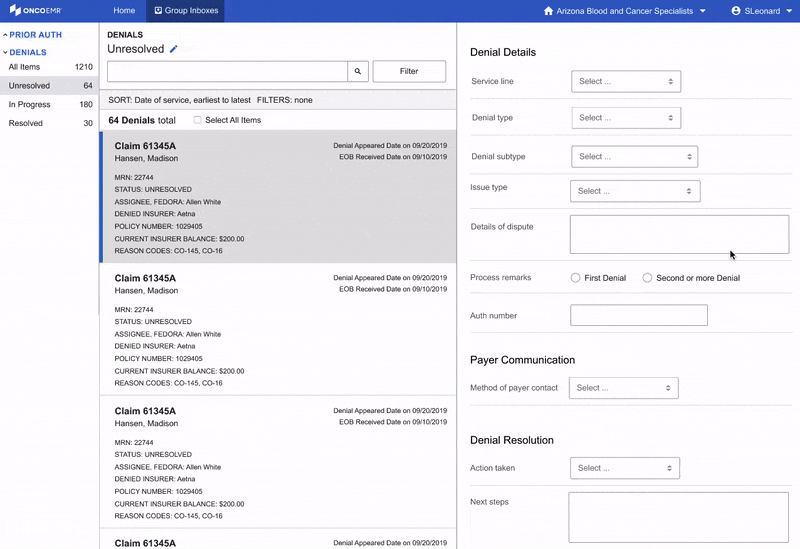The width and height of the screenshot is (800, 549).
Task: Click the Auth number input field
Action: tap(639, 315)
